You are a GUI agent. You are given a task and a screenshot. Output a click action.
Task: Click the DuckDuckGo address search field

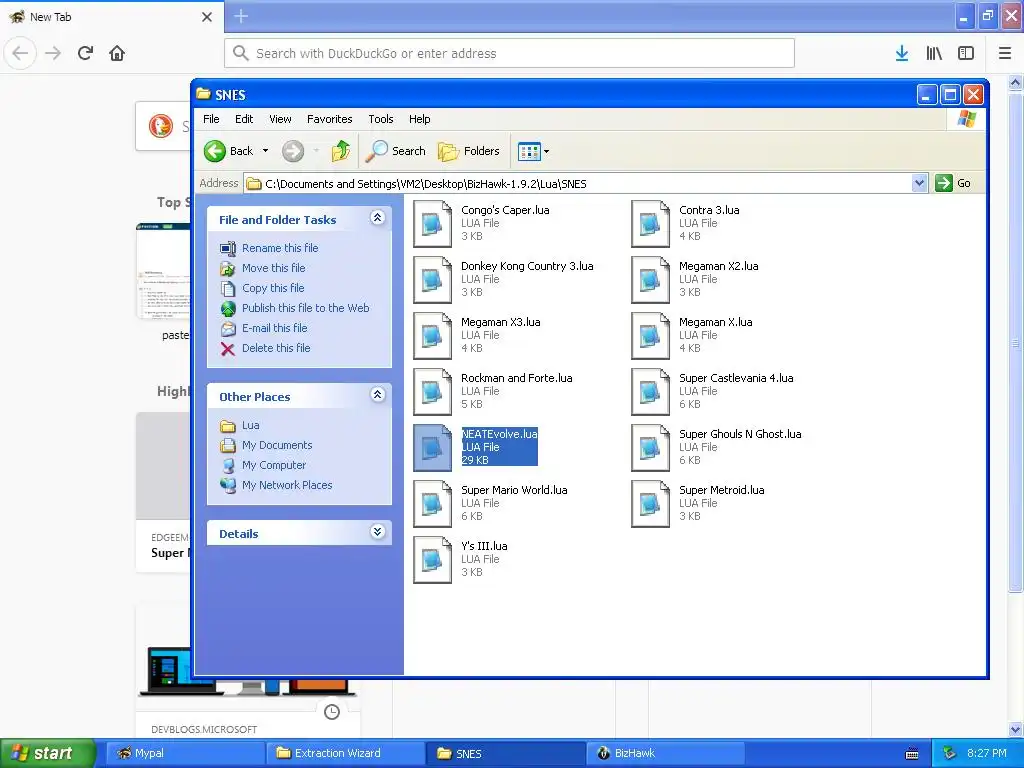pos(509,53)
